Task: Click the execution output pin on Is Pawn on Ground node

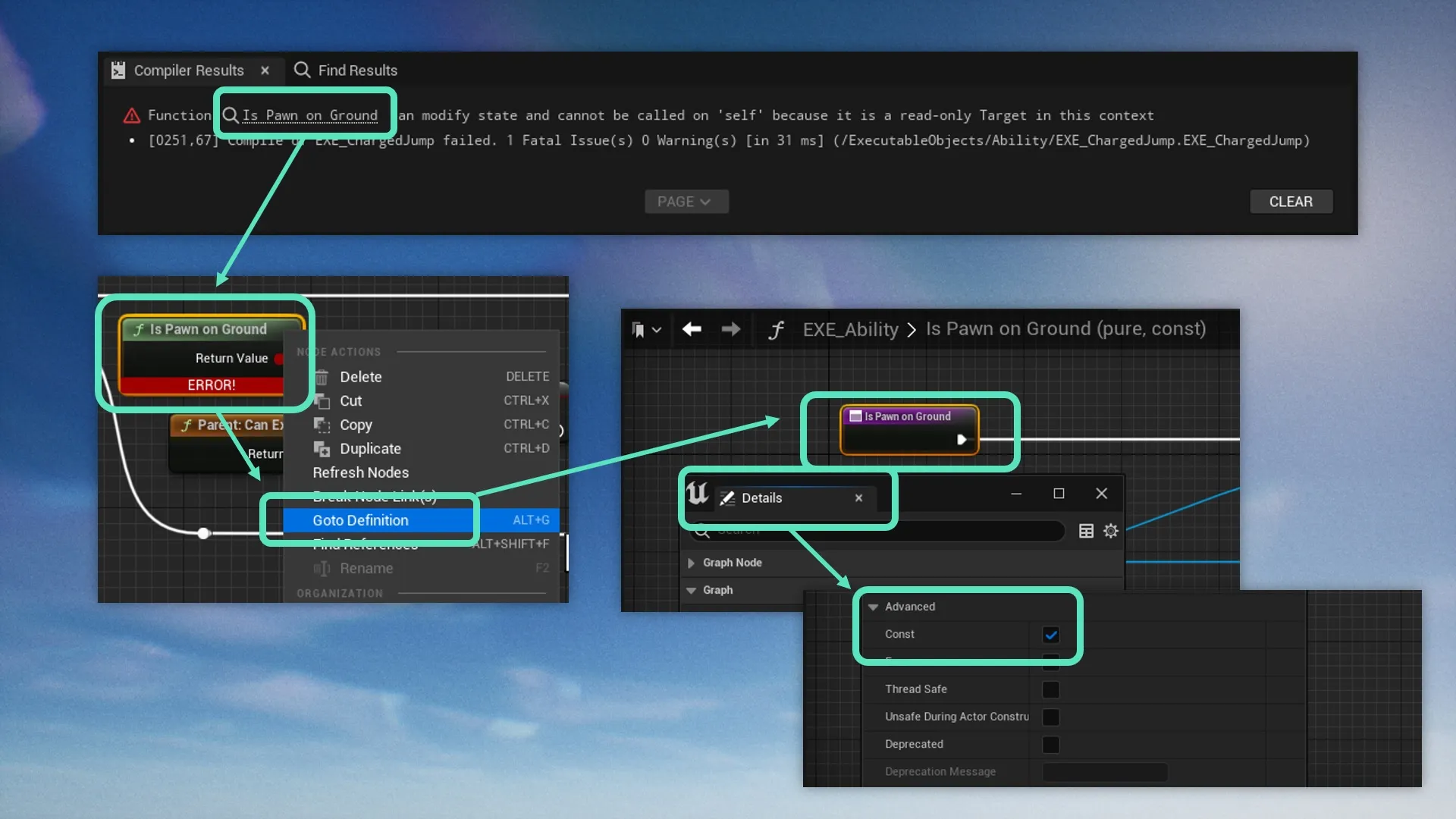Action: [x=962, y=439]
